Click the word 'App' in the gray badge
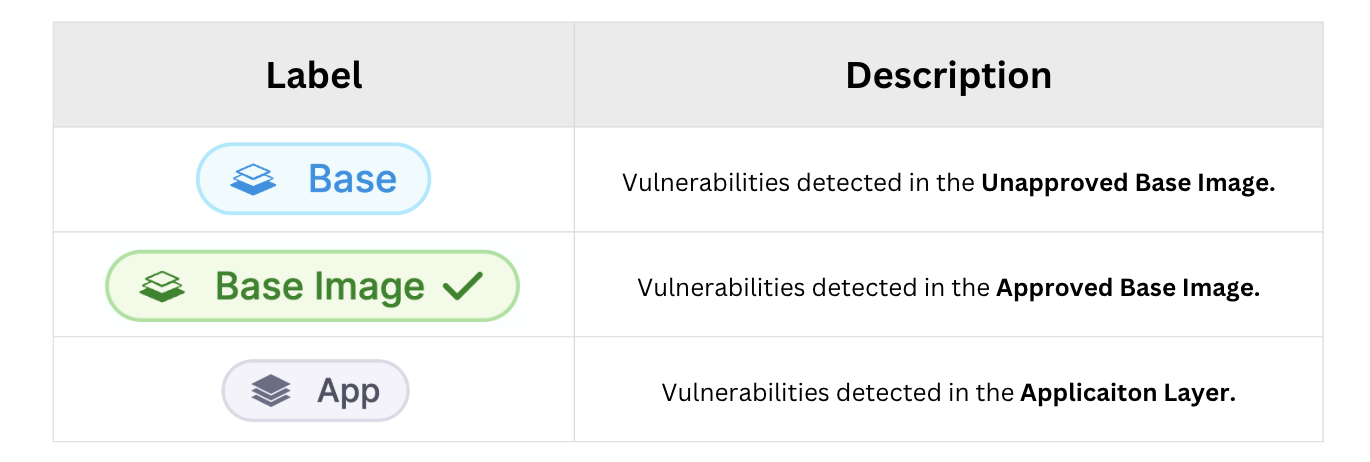Screen dimensions: 1370x462 coord(348,391)
